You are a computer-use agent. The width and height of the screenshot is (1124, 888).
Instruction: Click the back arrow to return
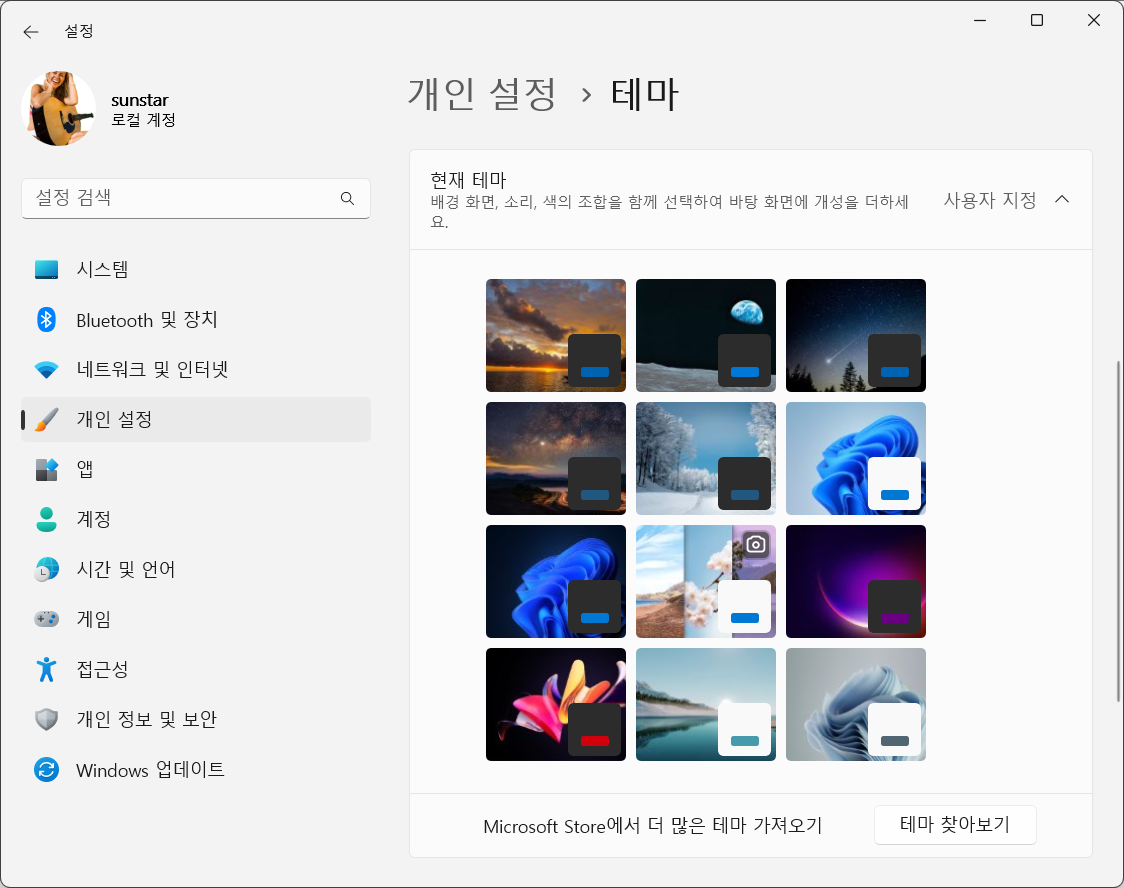[x=30, y=31]
